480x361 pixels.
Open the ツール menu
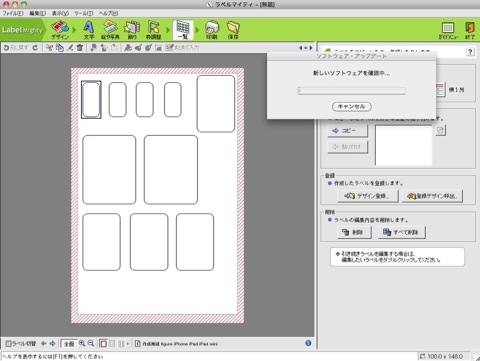[84, 13]
